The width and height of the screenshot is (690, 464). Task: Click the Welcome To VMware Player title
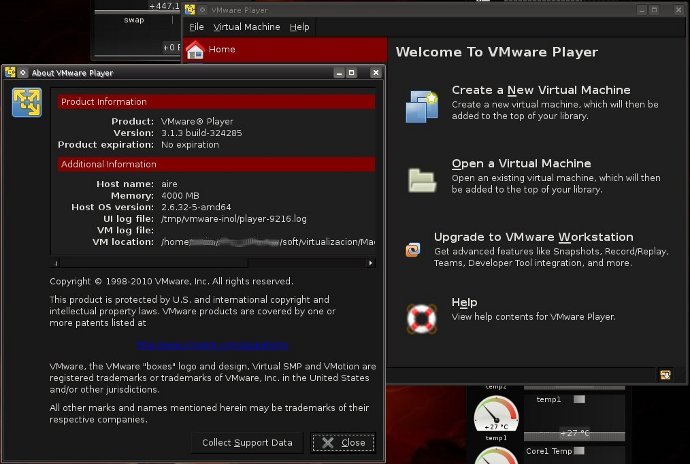(x=497, y=52)
